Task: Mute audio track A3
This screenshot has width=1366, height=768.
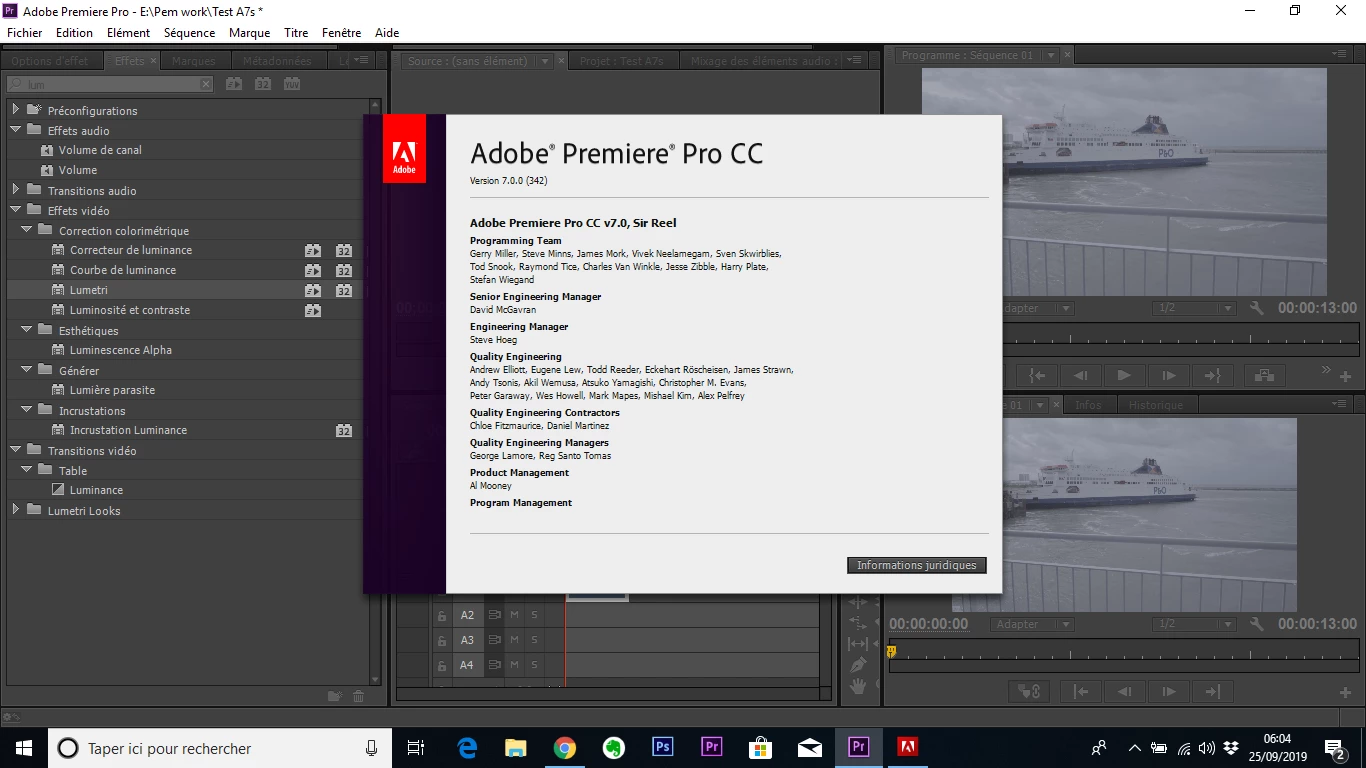Action: pyautogui.click(x=514, y=640)
